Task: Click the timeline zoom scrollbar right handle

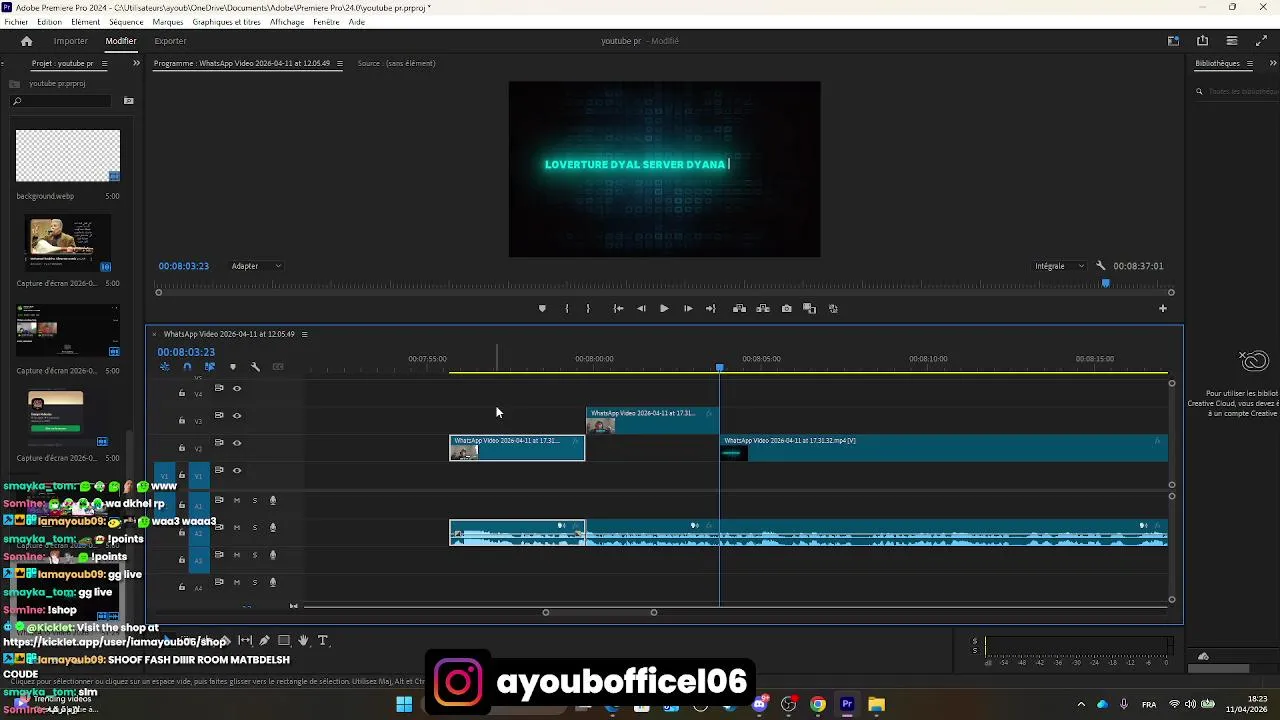Action: tap(654, 612)
